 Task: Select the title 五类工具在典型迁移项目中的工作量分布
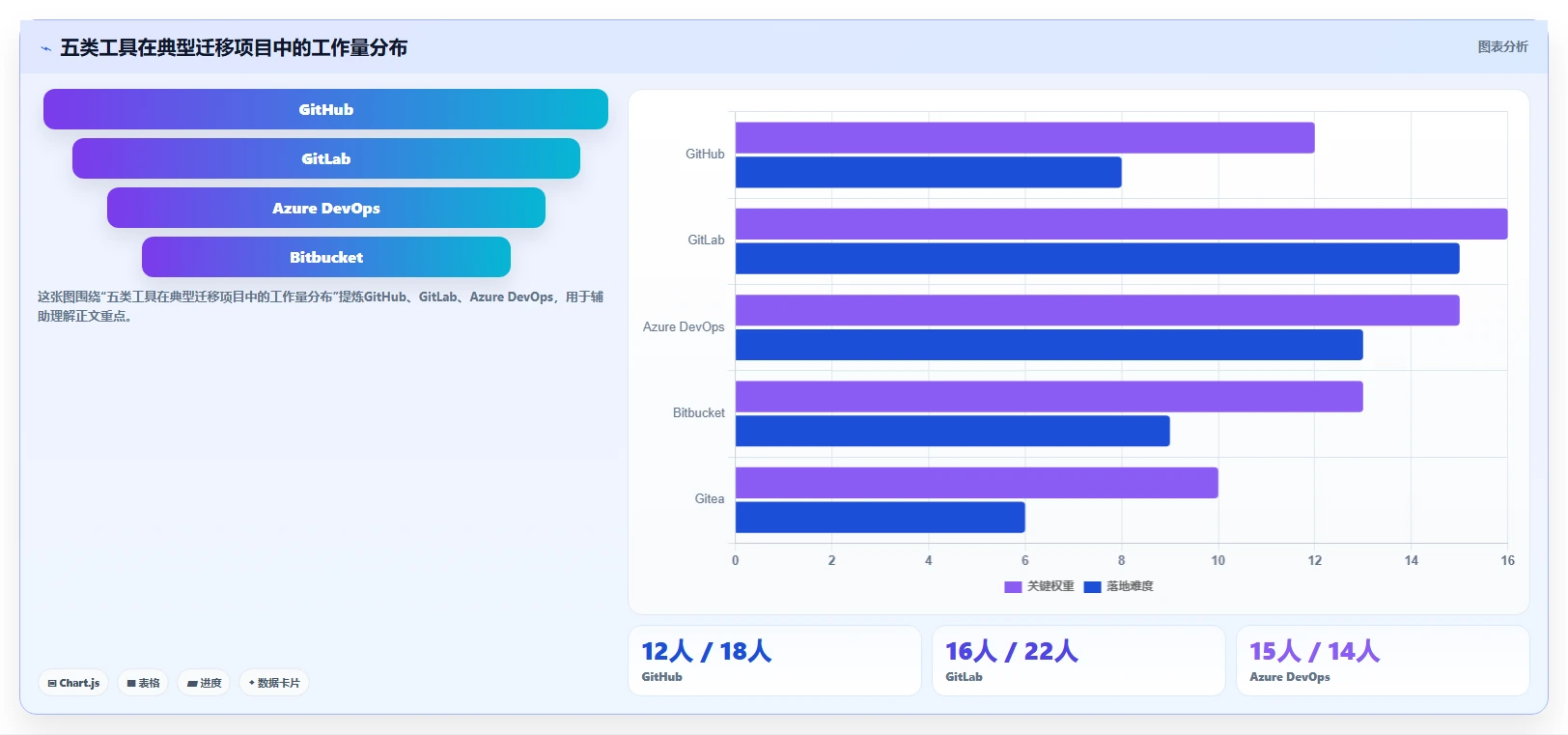234,47
